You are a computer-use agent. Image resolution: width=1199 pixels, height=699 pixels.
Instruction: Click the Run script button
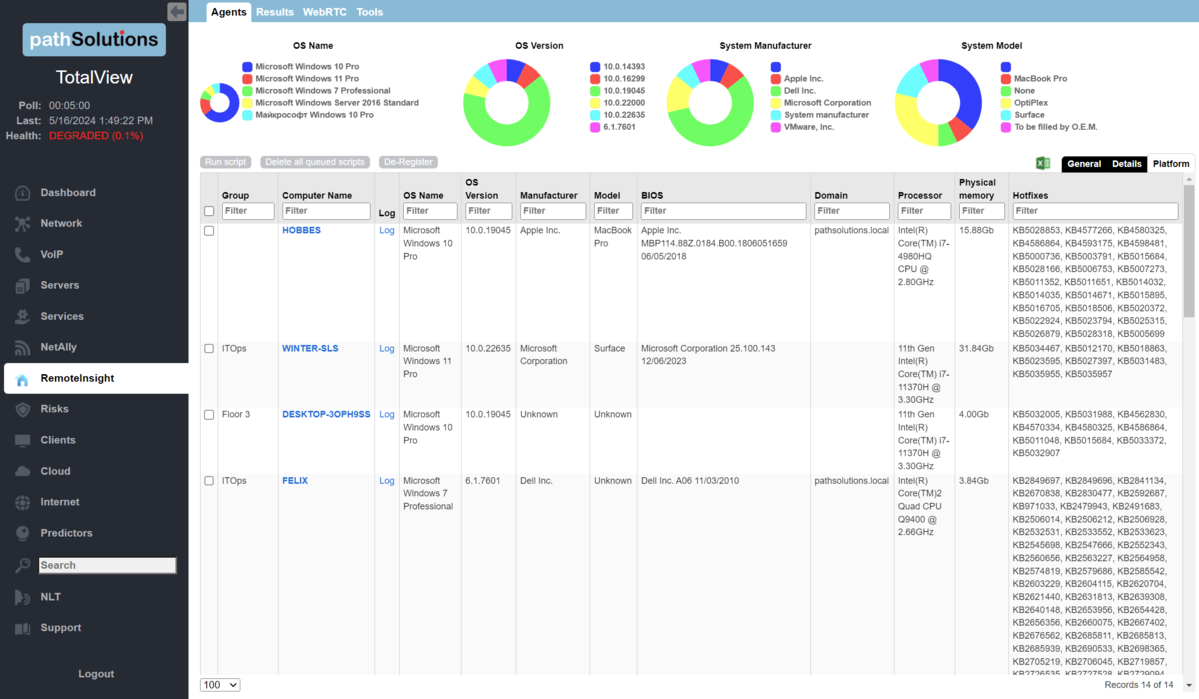point(225,162)
